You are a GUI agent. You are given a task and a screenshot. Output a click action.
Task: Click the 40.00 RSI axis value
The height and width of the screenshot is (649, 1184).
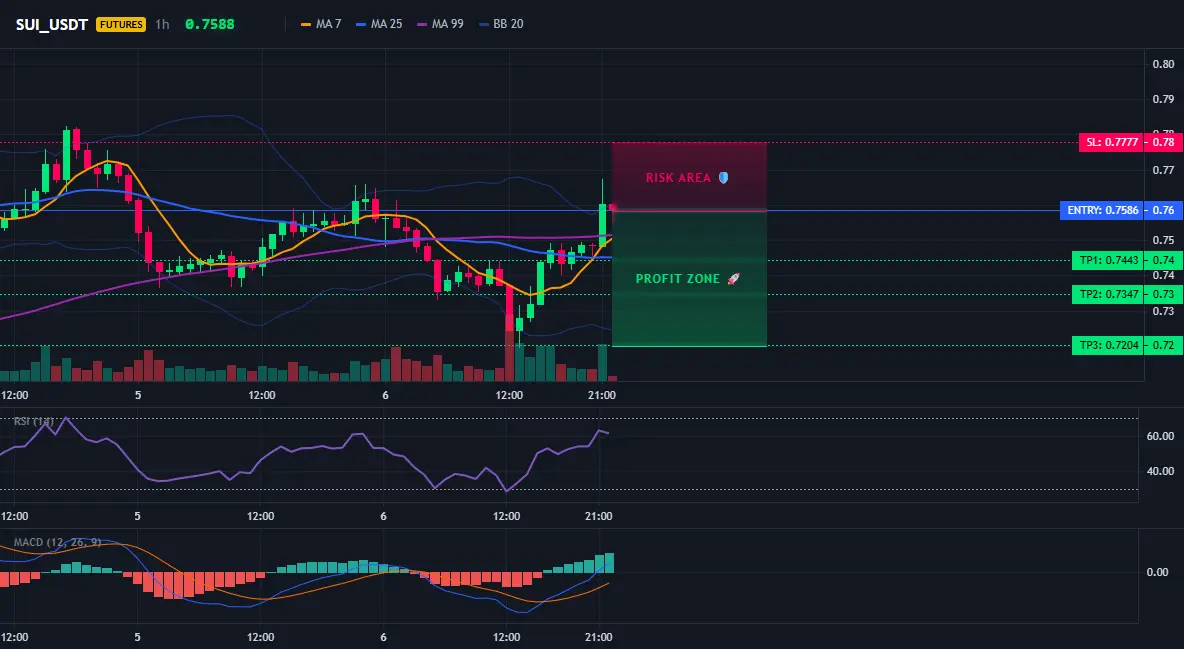pyautogui.click(x=1161, y=471)
